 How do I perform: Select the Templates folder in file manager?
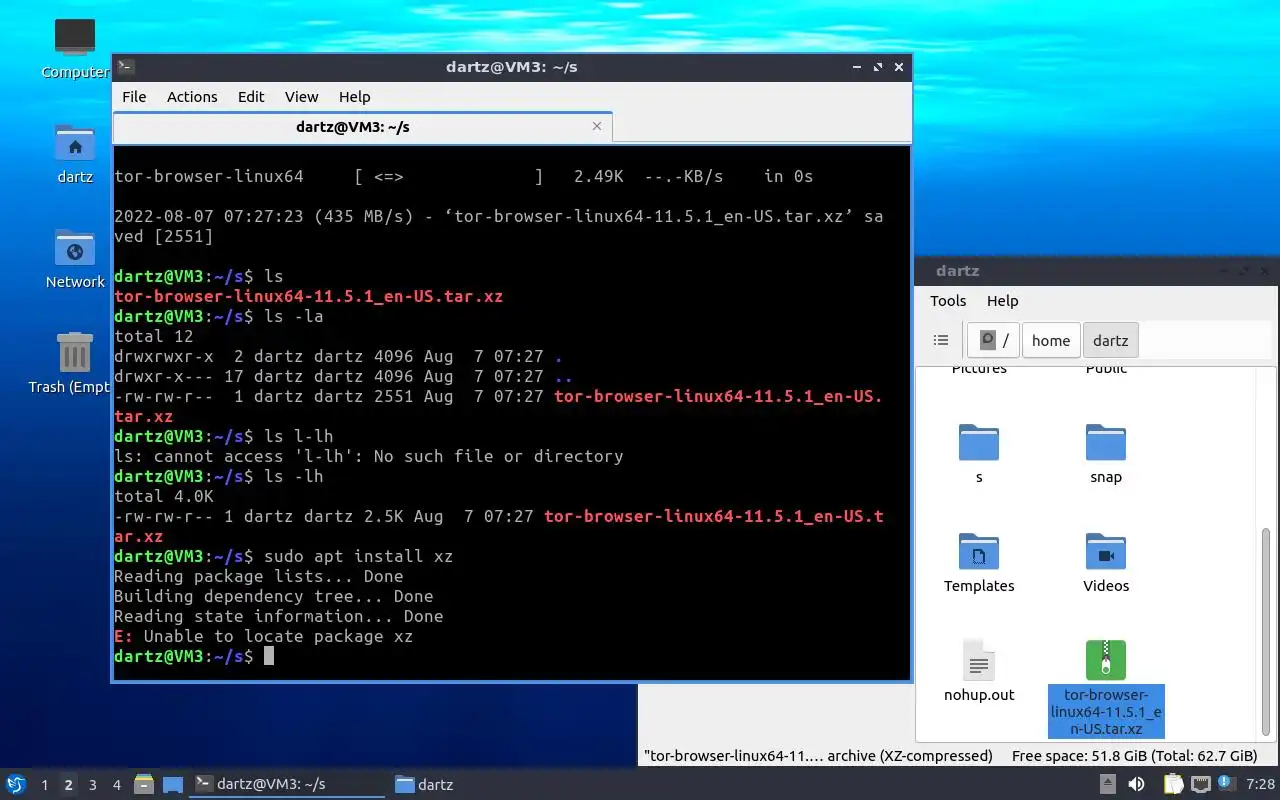pyautogui.click(x=979, y=563)
